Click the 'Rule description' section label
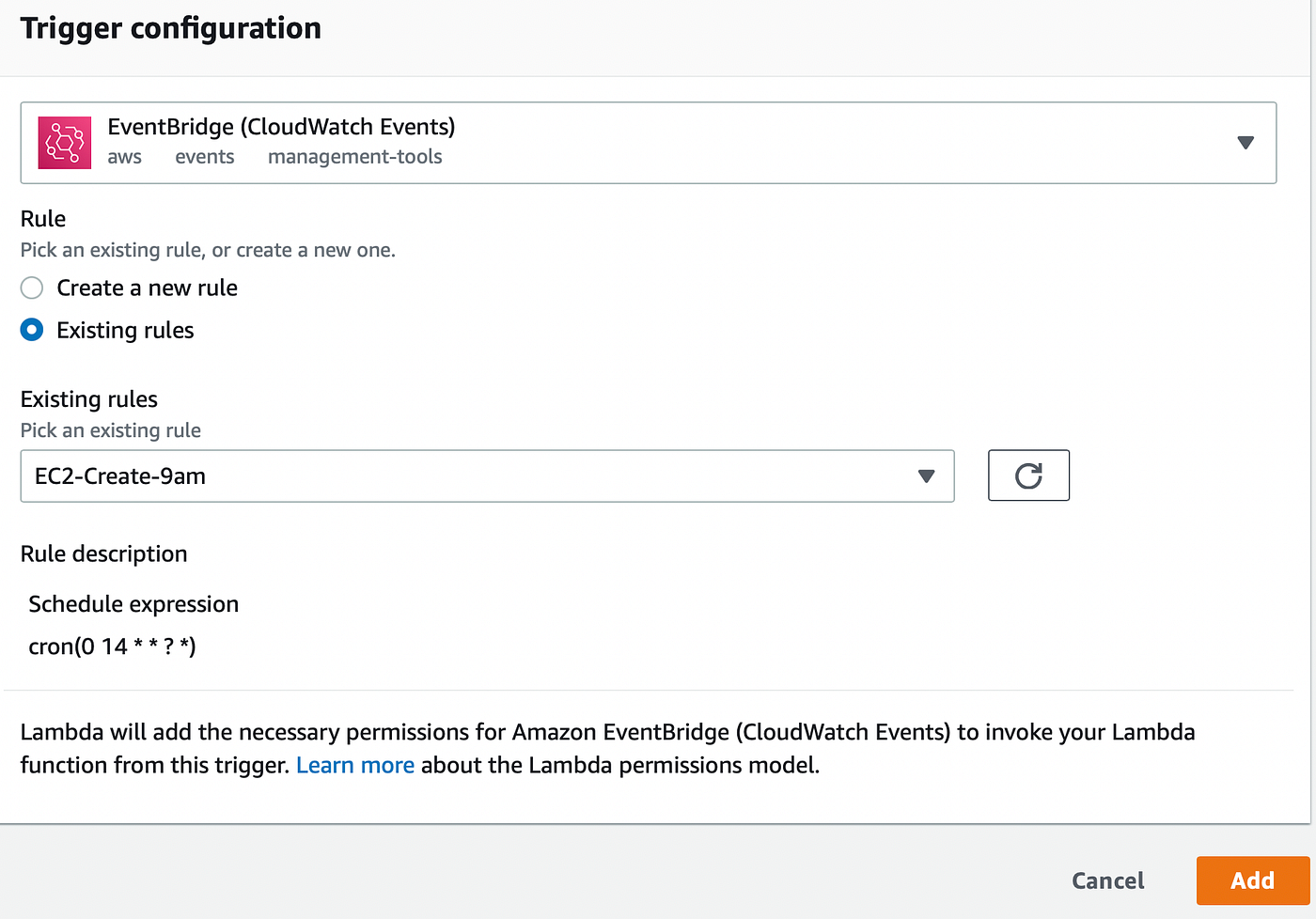Viewport: 1316px width, 919px height. pyautogui.click(x=103, y=553)
